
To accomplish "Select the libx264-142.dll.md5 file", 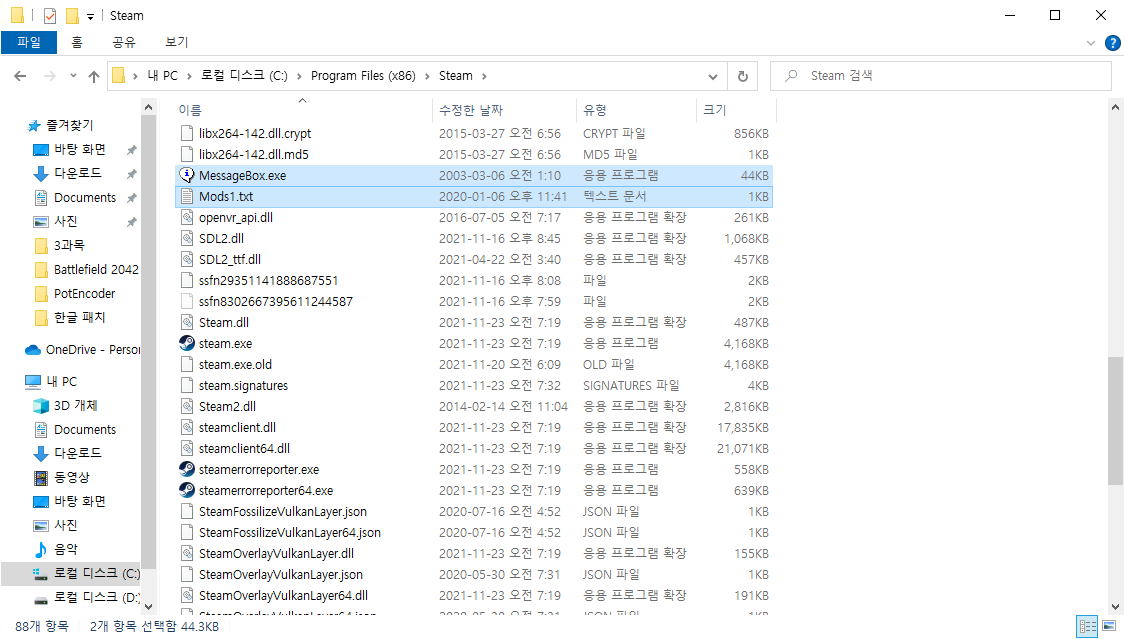I will [x=254, y=154].
